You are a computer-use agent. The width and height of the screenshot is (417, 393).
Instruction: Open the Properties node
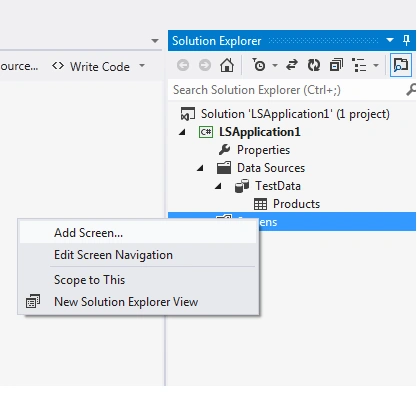[x=263, y=150]
